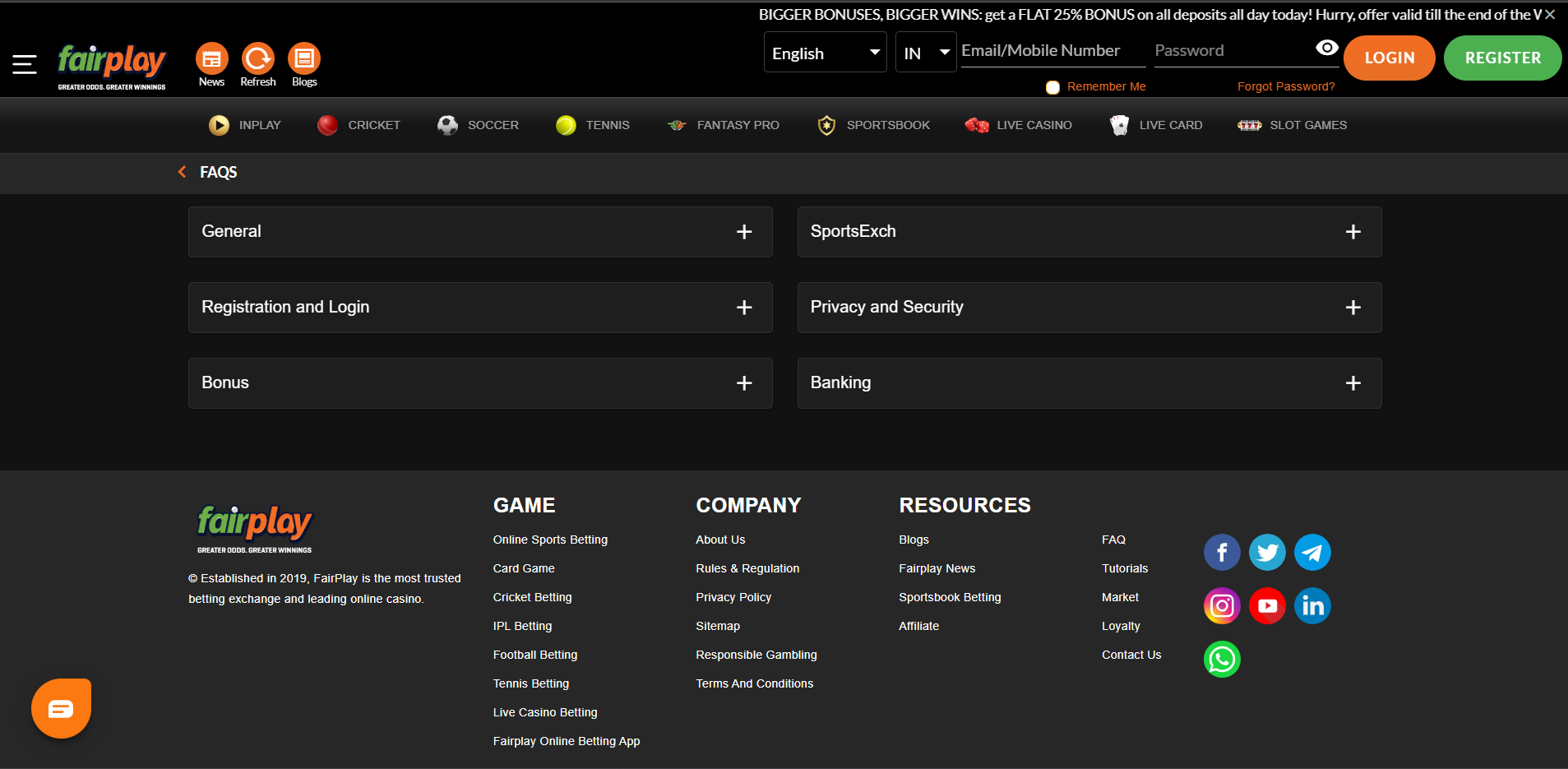This screenshot has height=769, width=1568.
Task: Open the Sportsbook Betting footer link
Action: [x=950, y=597]
